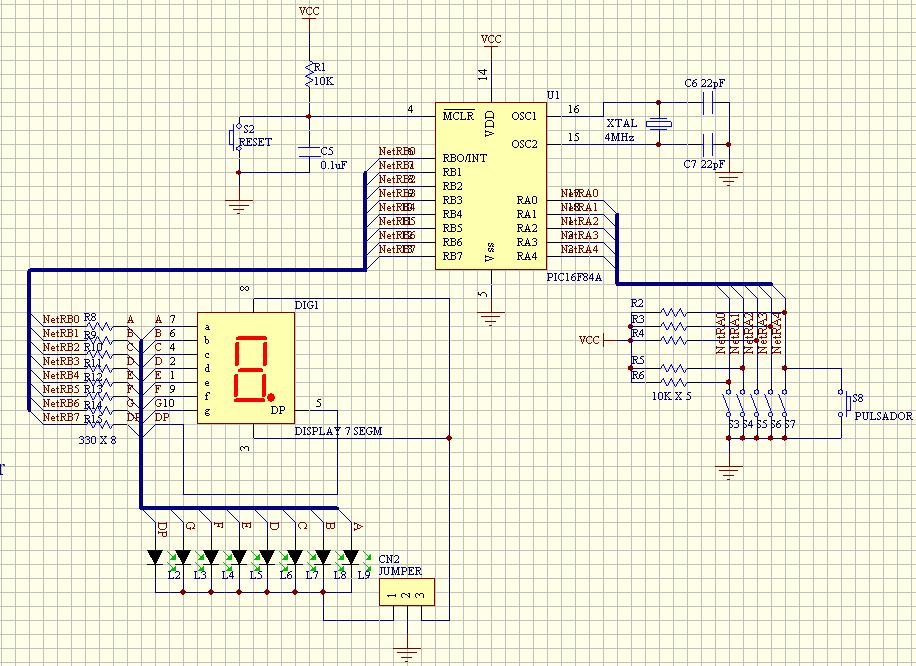Viewport: 916px width, 666px height.
Task: Click the LED L9 symbol
Action: [352, 556]
